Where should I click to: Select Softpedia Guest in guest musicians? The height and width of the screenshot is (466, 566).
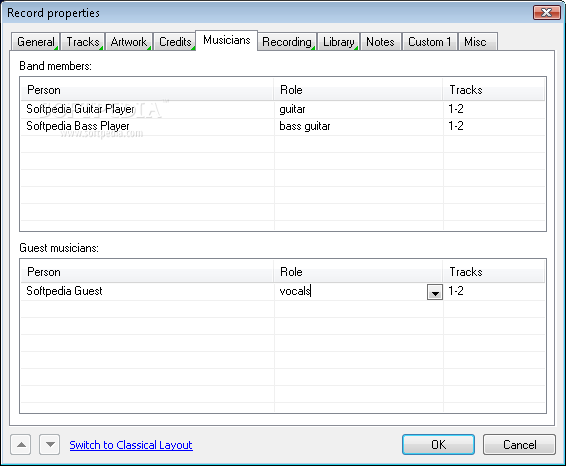point(64,291)
